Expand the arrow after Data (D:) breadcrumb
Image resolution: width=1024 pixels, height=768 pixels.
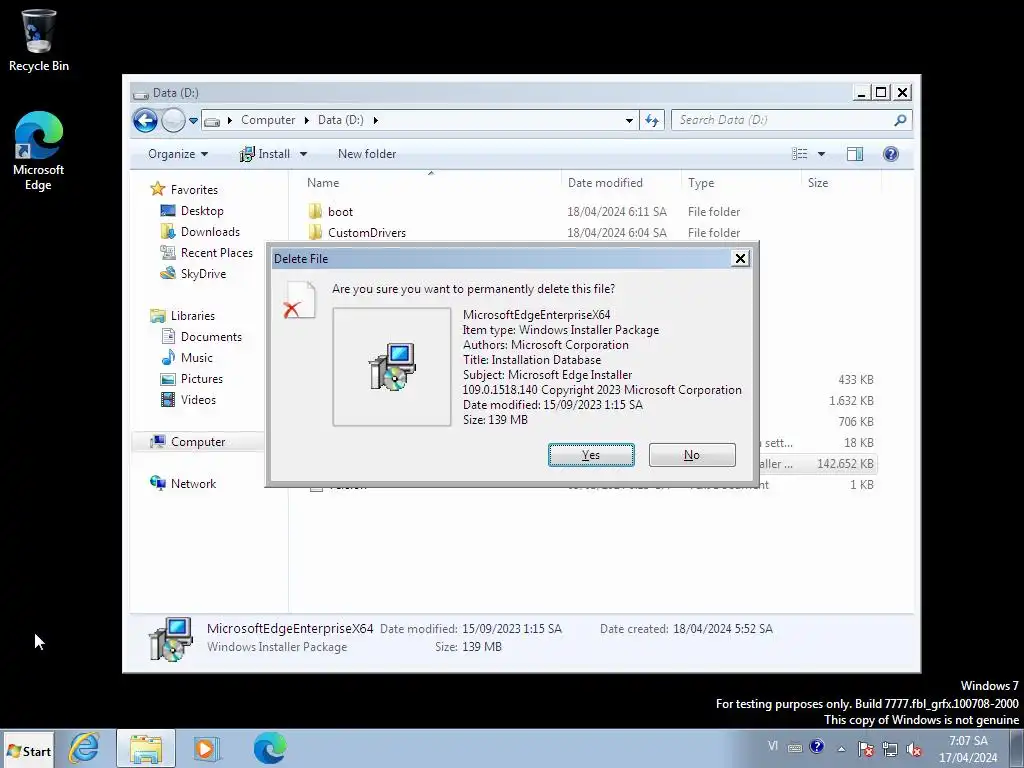376,120
